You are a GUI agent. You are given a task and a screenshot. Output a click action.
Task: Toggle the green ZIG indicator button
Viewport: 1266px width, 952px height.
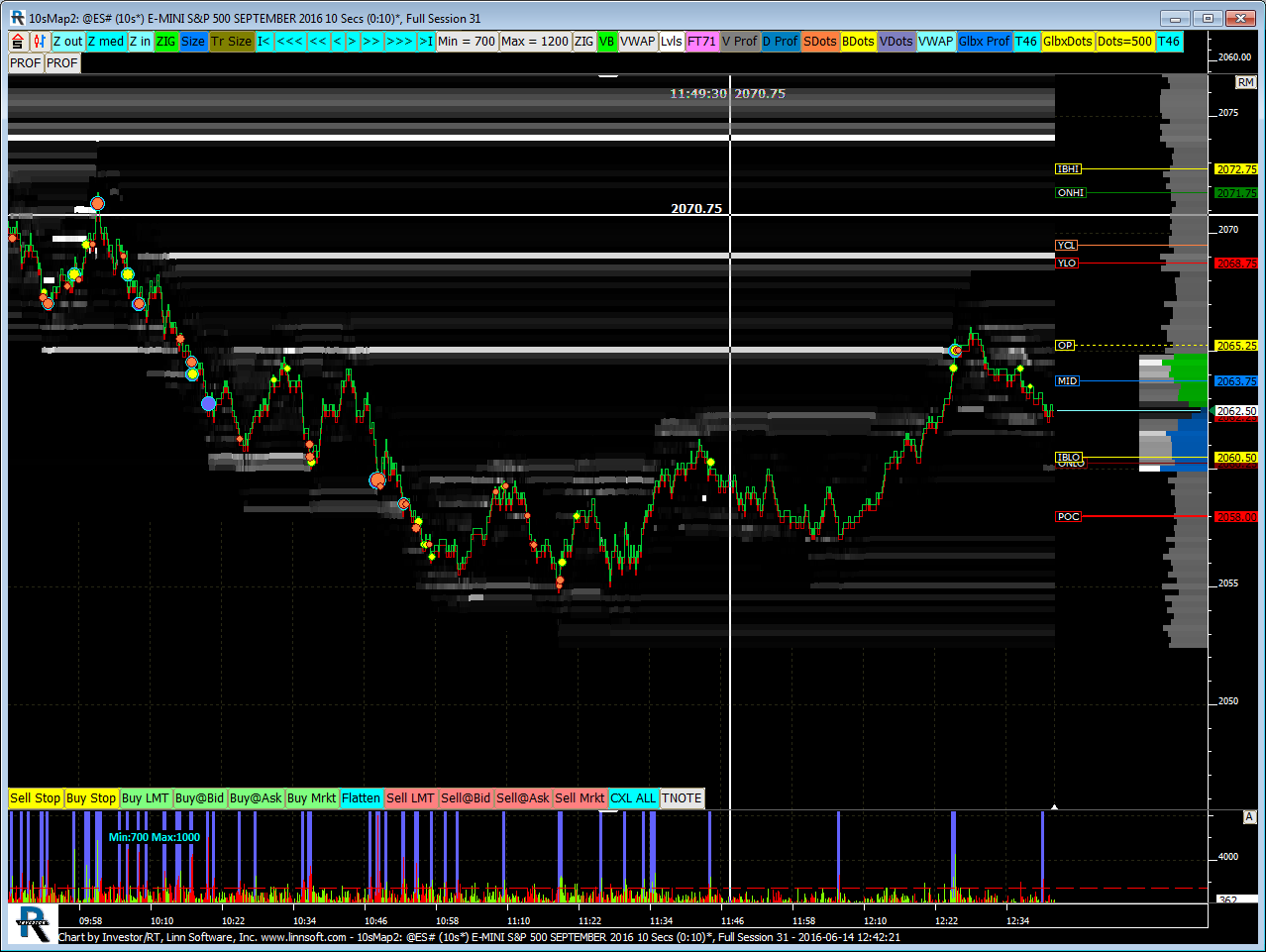pyautogui.click(x=165, y=42)
